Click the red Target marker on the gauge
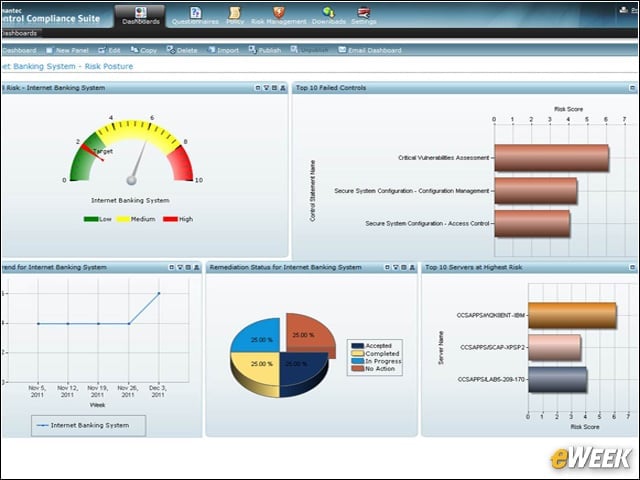 click(92, 152)
